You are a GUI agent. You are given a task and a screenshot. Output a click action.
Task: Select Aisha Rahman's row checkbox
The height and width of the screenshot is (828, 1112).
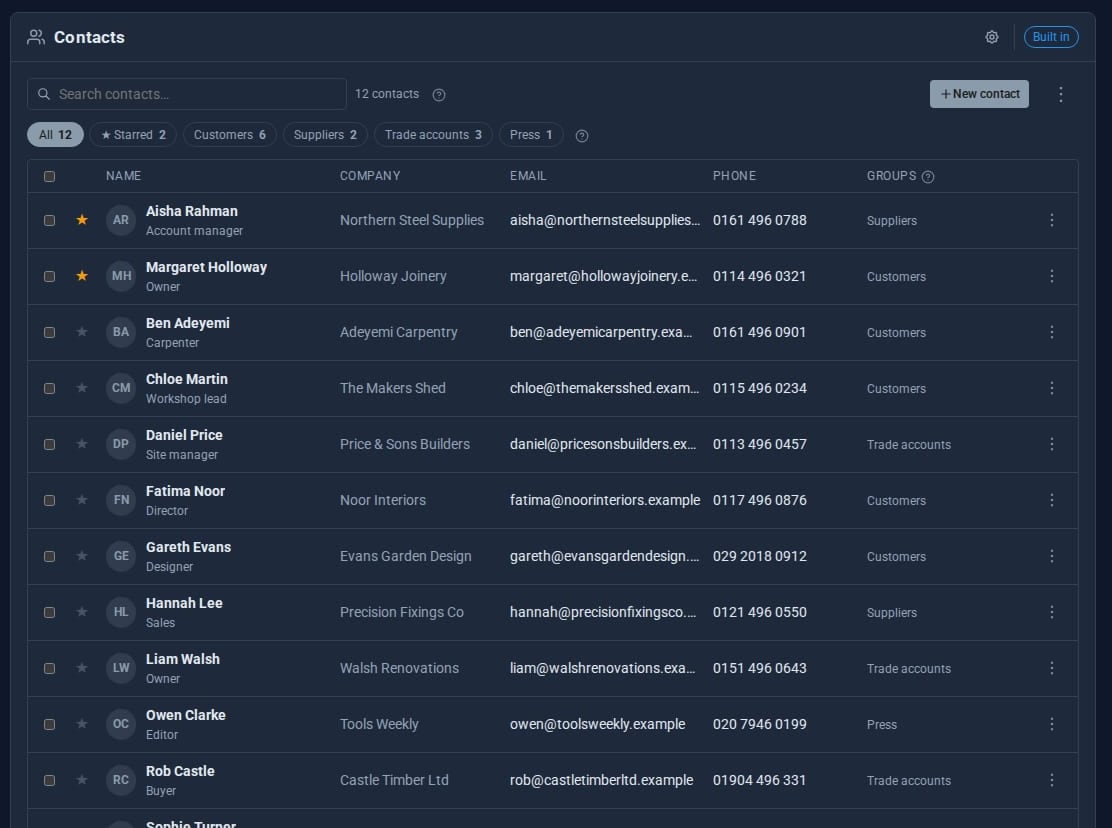coord(50,220)
